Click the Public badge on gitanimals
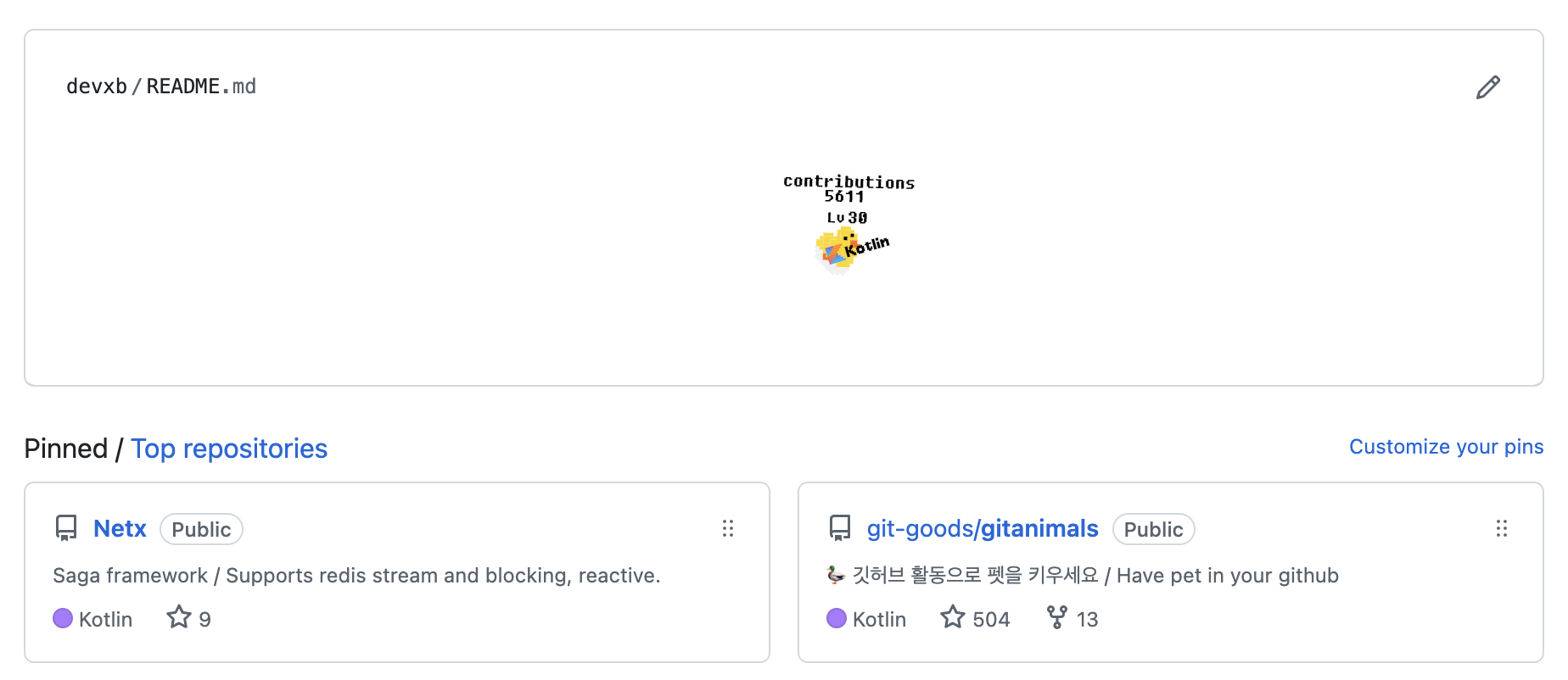Viewport: 1568px width, 680px height. point(1153,529)
